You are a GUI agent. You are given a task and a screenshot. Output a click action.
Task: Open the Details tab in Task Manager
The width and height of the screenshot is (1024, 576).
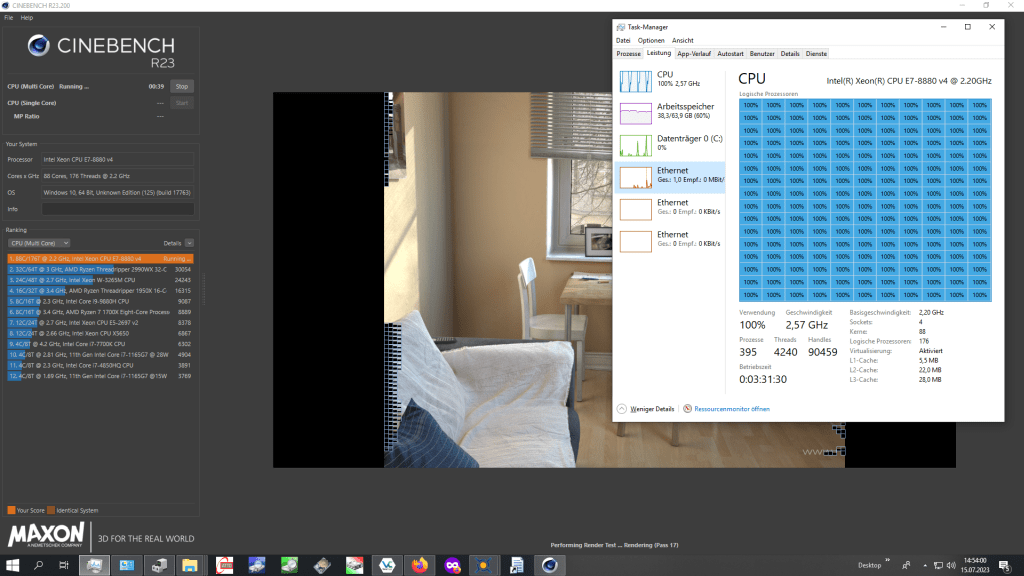[x=790, y=54]
